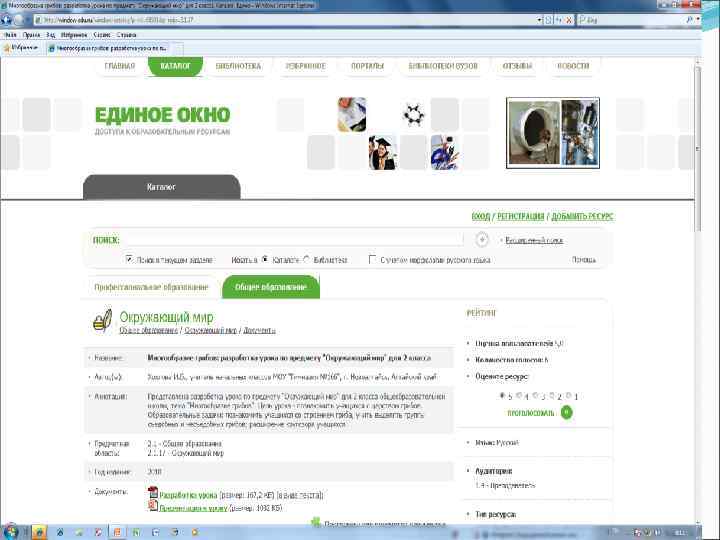
Task: Open the first pinned taskbar icon next to Start
Action: click(x=39, y=532)
